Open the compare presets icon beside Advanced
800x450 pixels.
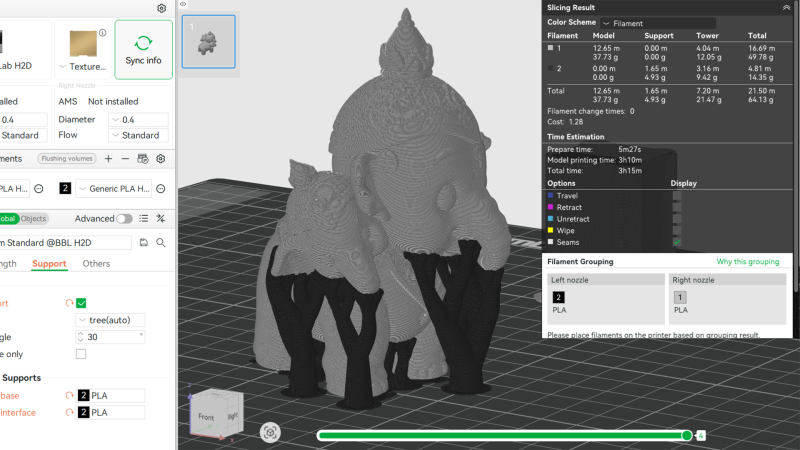coord(160,218)
